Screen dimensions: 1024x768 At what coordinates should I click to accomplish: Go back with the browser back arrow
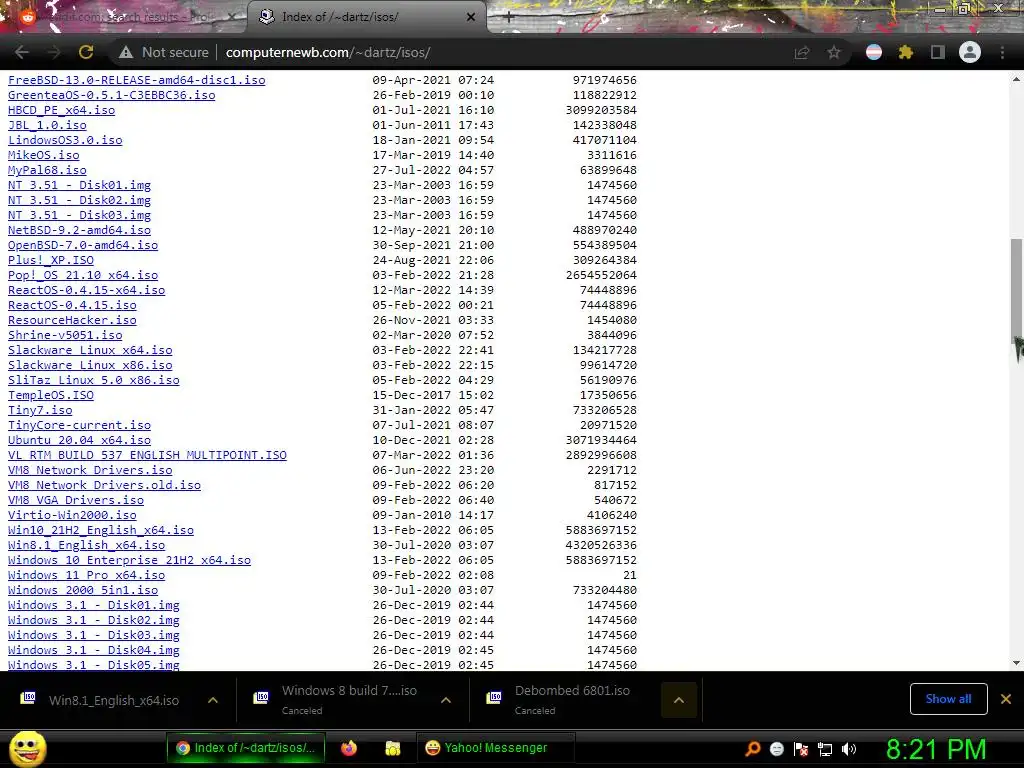pos(22,52)
